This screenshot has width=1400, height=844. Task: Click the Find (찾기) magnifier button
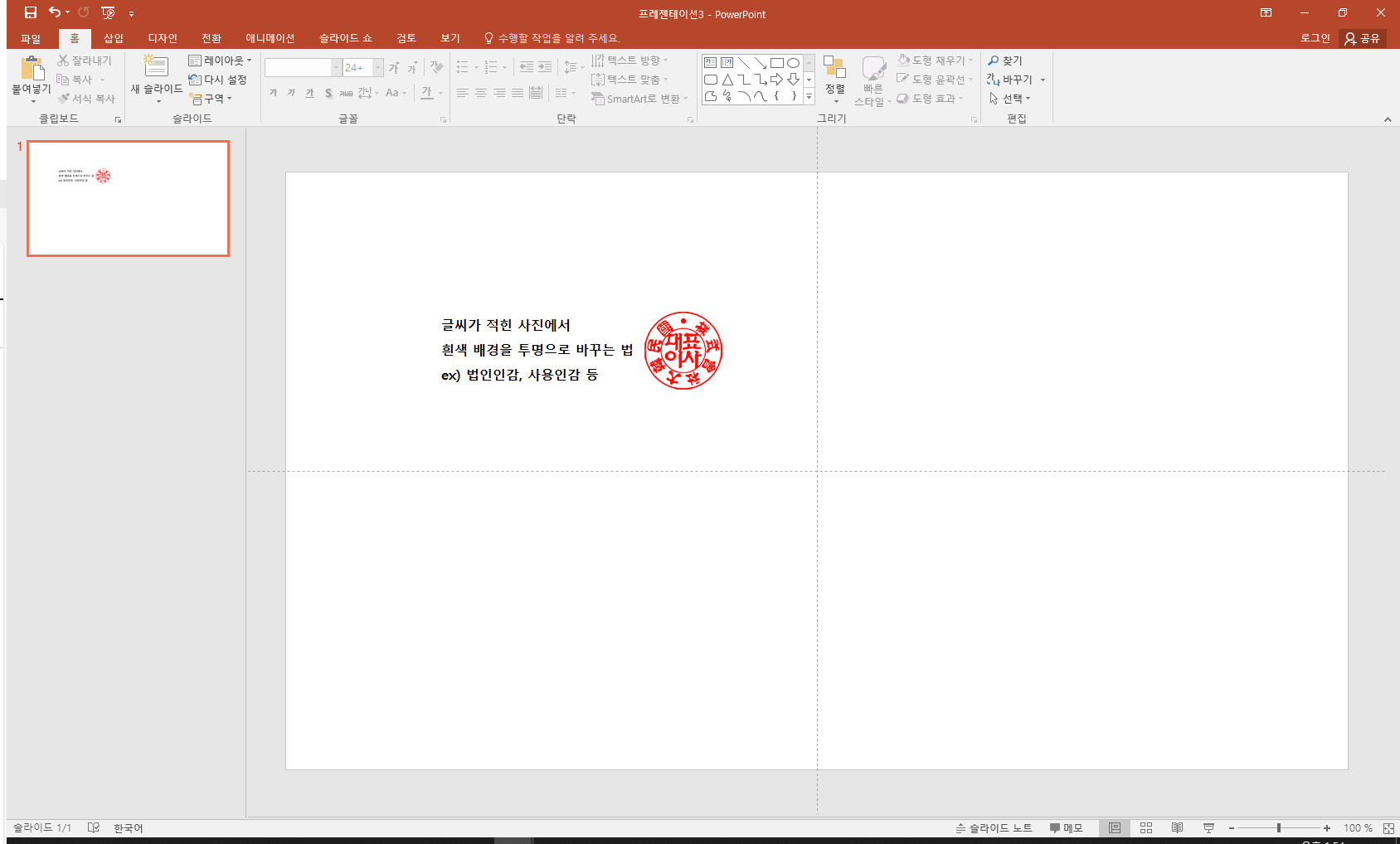coord(1005,61)
